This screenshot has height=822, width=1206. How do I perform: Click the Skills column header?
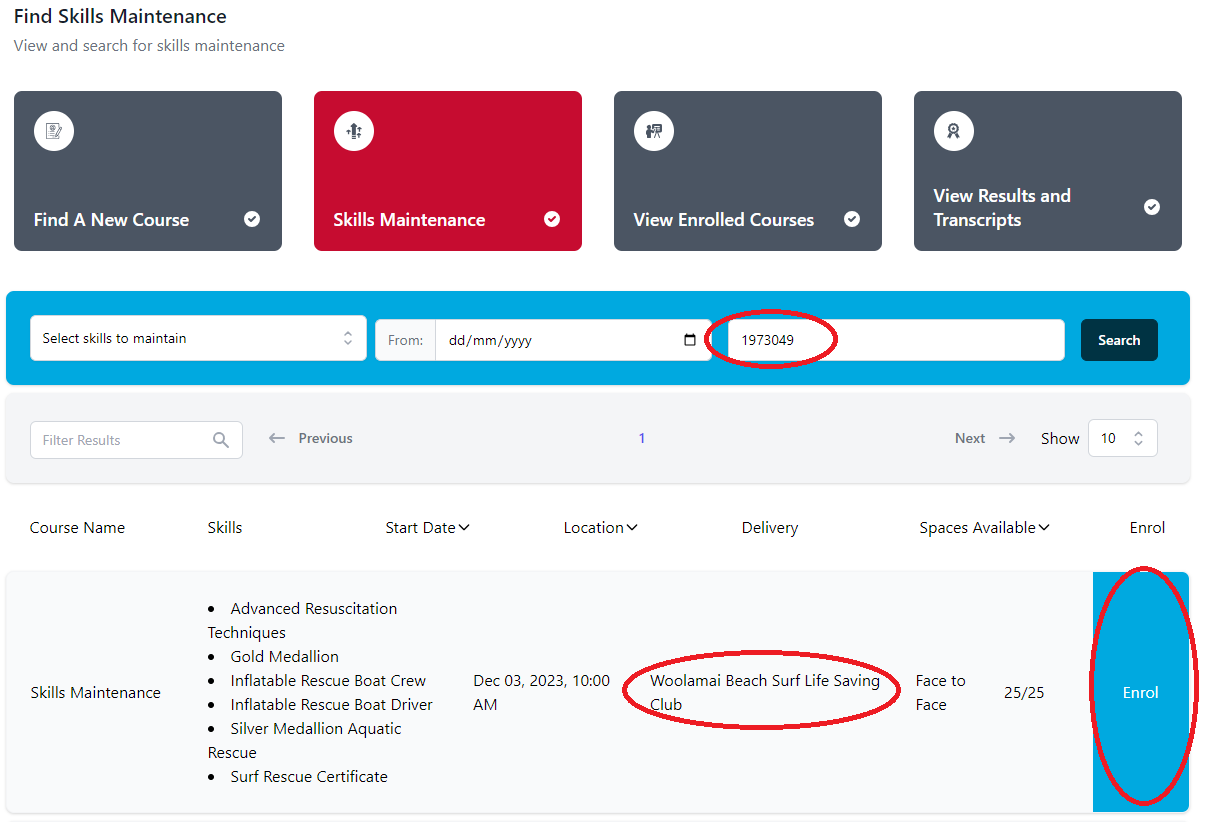225,528
